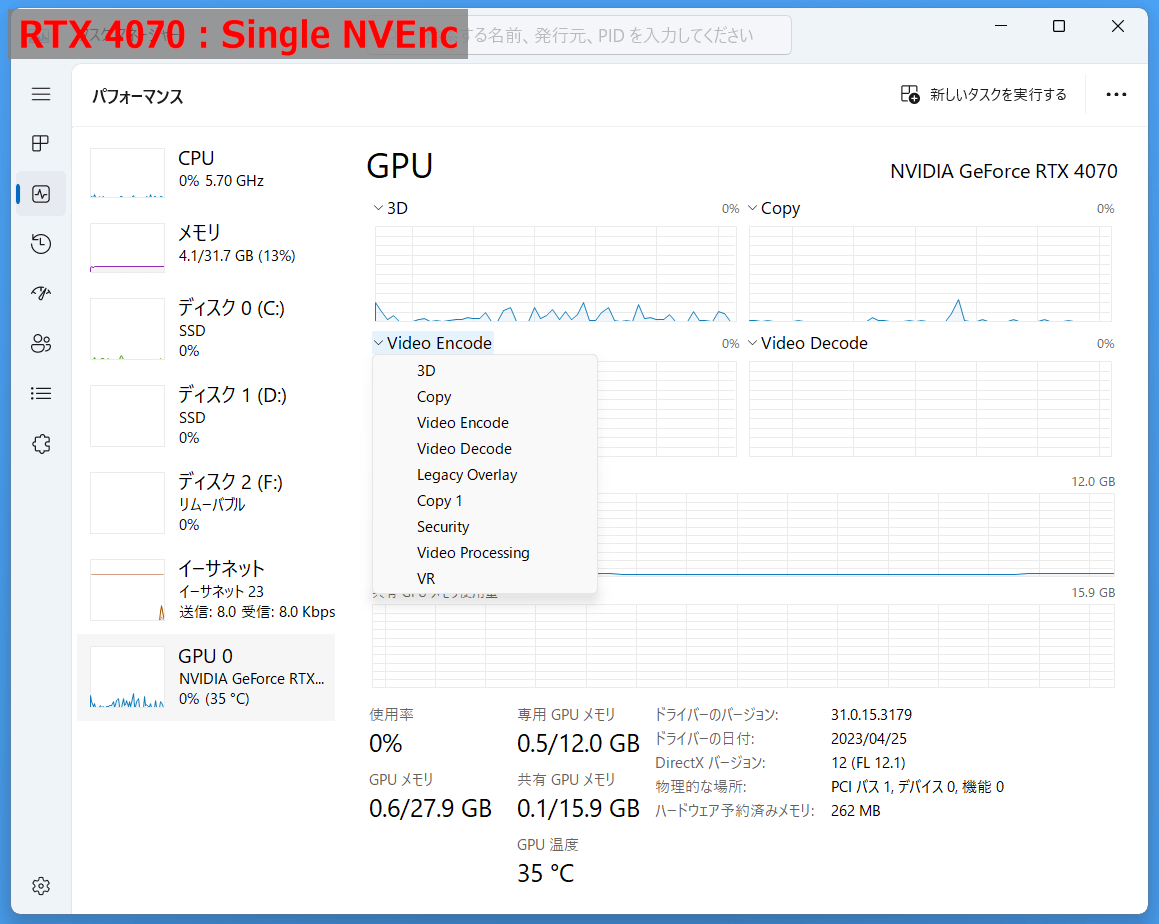
Task: Open the three-dot more options menu
Action: coord(1116,95)
